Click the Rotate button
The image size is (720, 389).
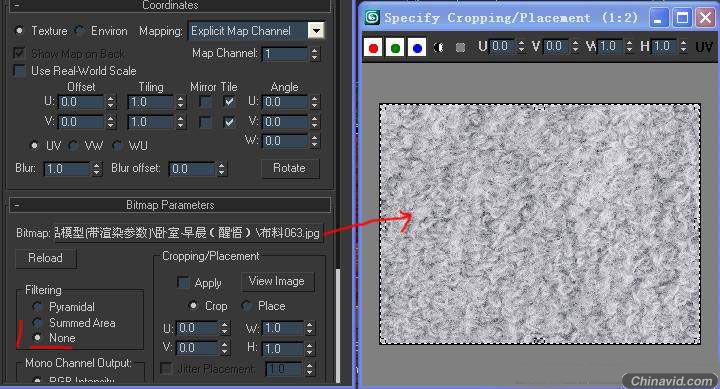[289, 168]
